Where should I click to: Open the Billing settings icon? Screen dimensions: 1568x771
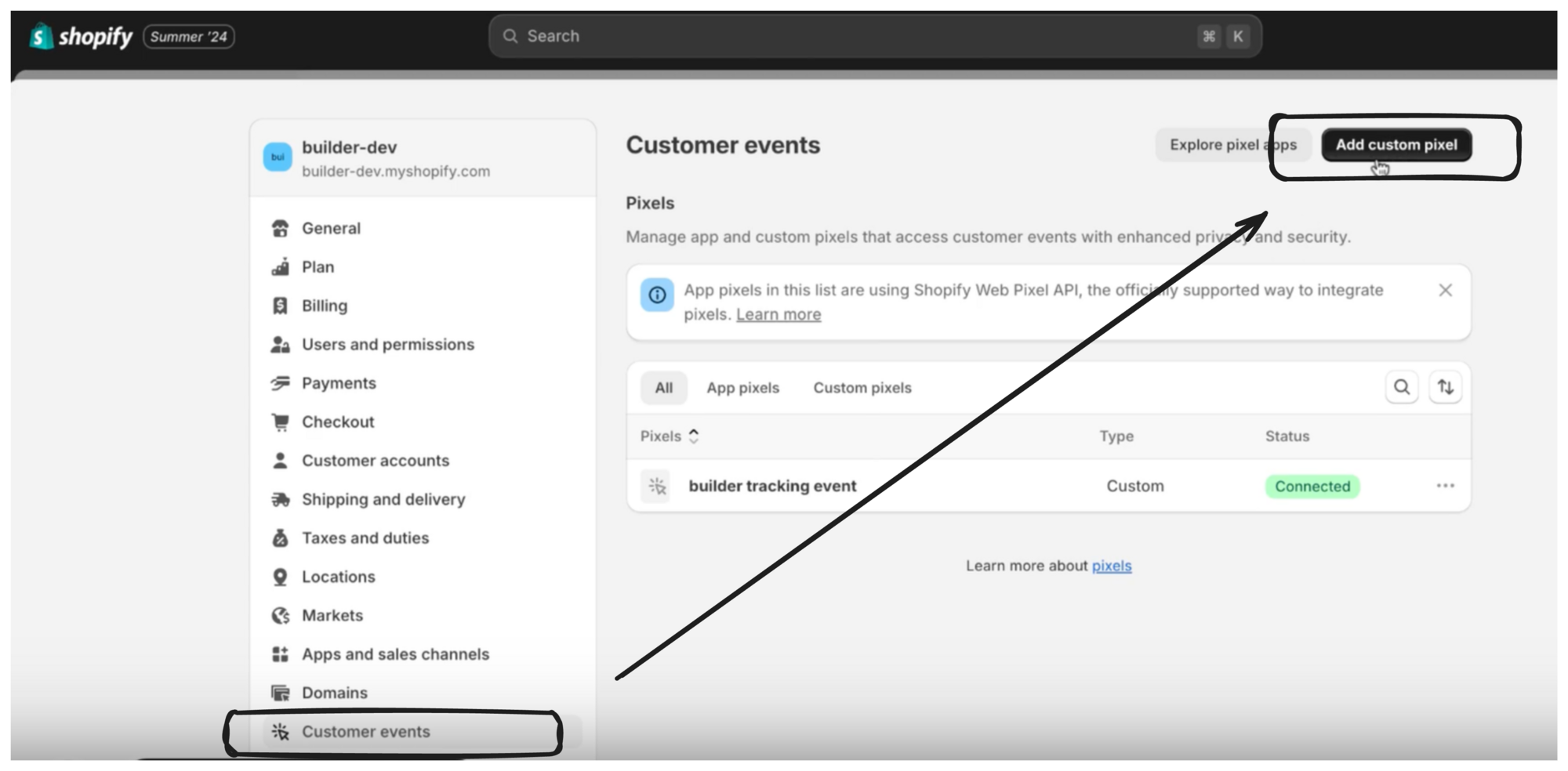pos(280,306)
